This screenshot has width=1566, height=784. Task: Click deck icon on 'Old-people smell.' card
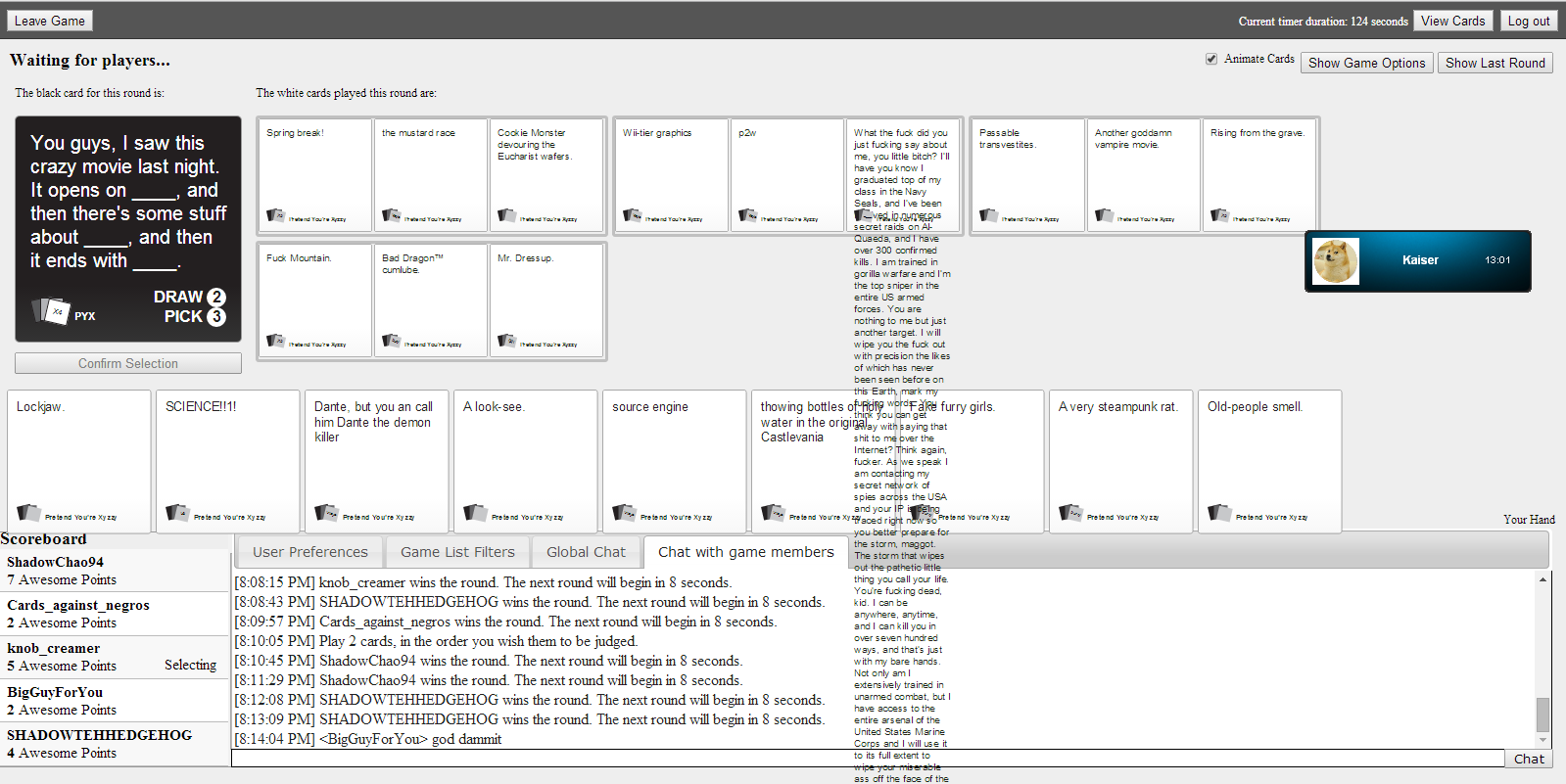(1219, 513)
